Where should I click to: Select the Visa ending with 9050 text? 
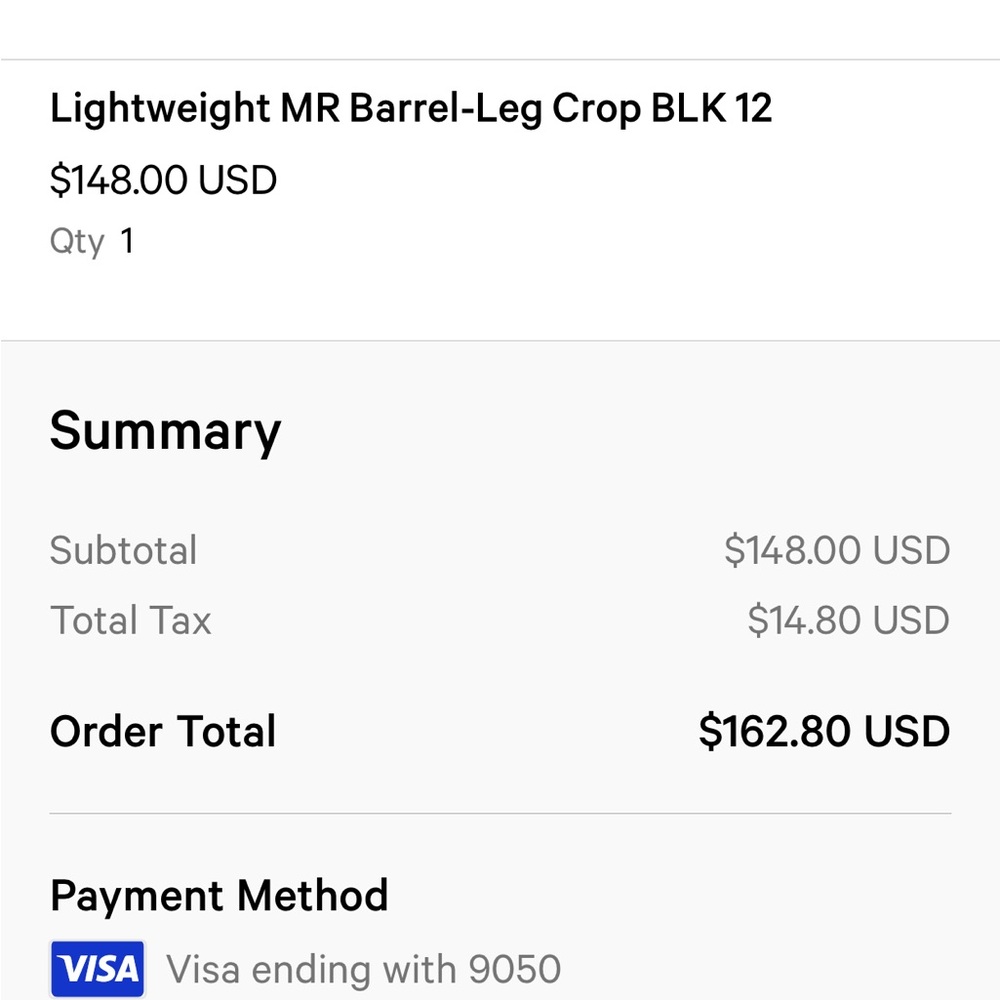click(x=364, y=969)
